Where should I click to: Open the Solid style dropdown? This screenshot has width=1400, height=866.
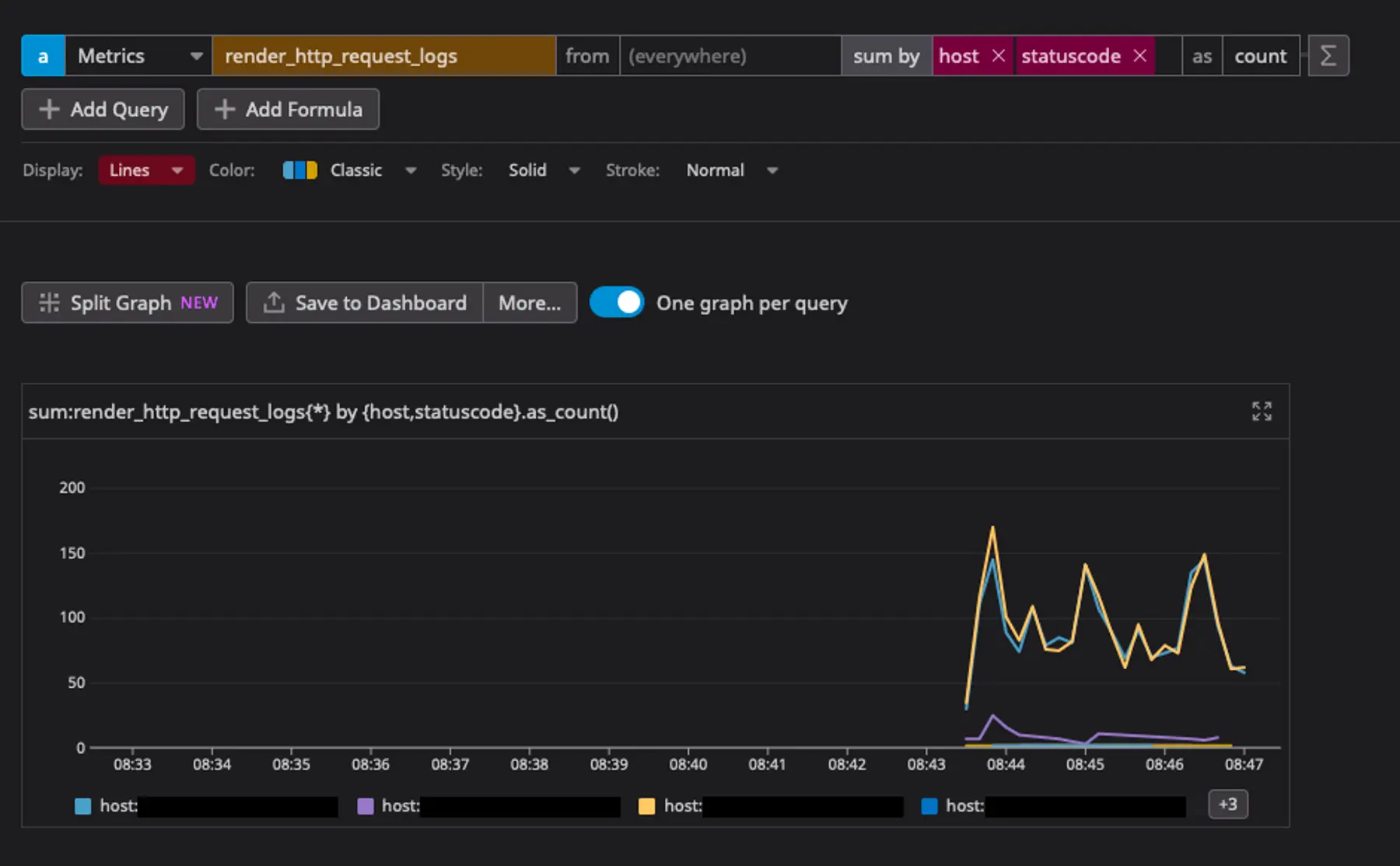point(544,170)
